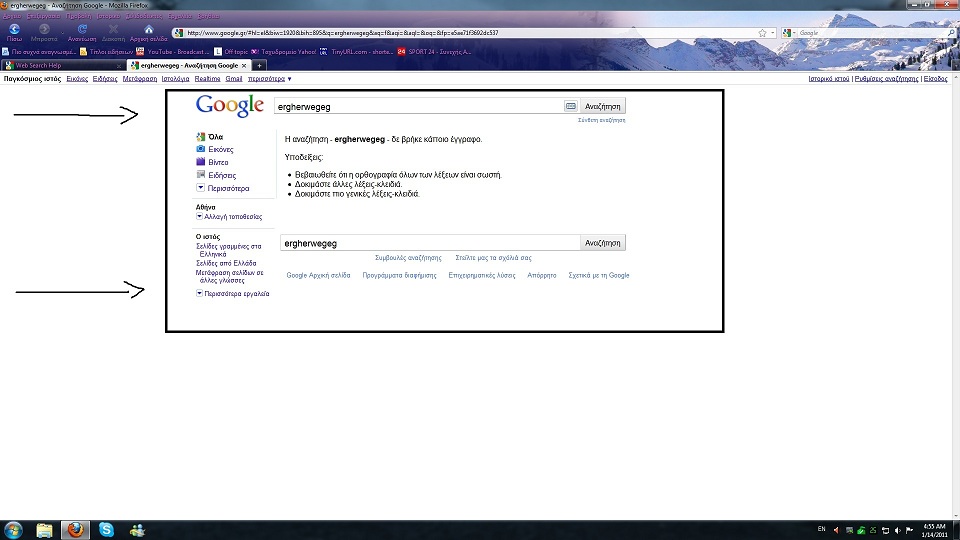Open the Ιστορικό menu

click(x=108, y=17)
